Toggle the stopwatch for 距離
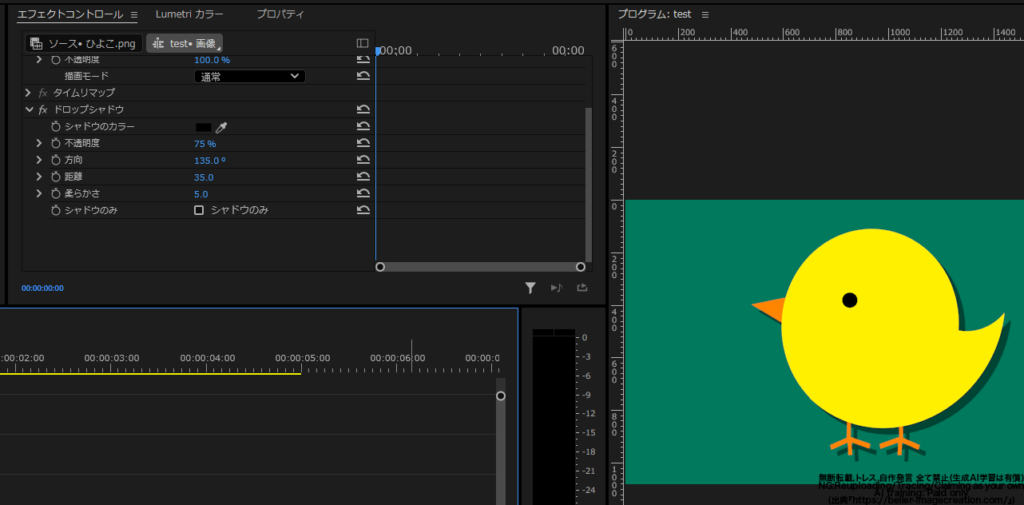 click(x=56, y=177)
